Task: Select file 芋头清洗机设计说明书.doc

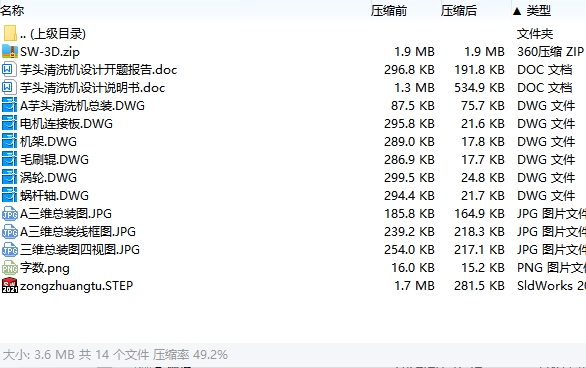Action: pyautogui.click(x=92, y=87)
